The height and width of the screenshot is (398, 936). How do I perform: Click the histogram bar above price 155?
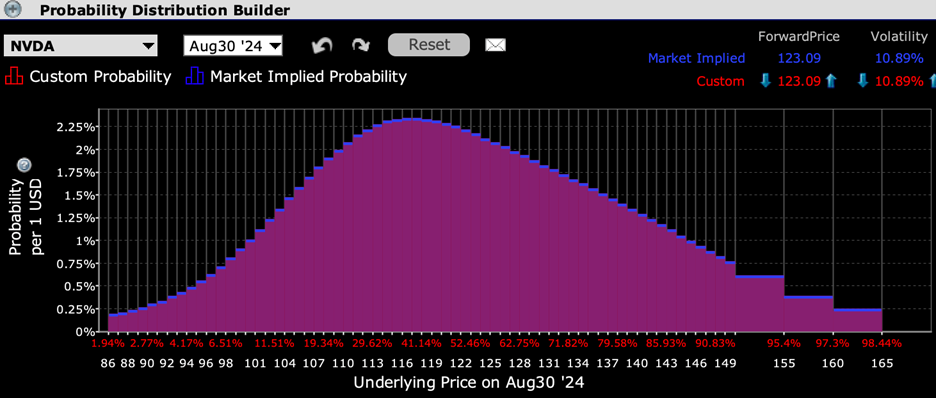click(759, 303)
